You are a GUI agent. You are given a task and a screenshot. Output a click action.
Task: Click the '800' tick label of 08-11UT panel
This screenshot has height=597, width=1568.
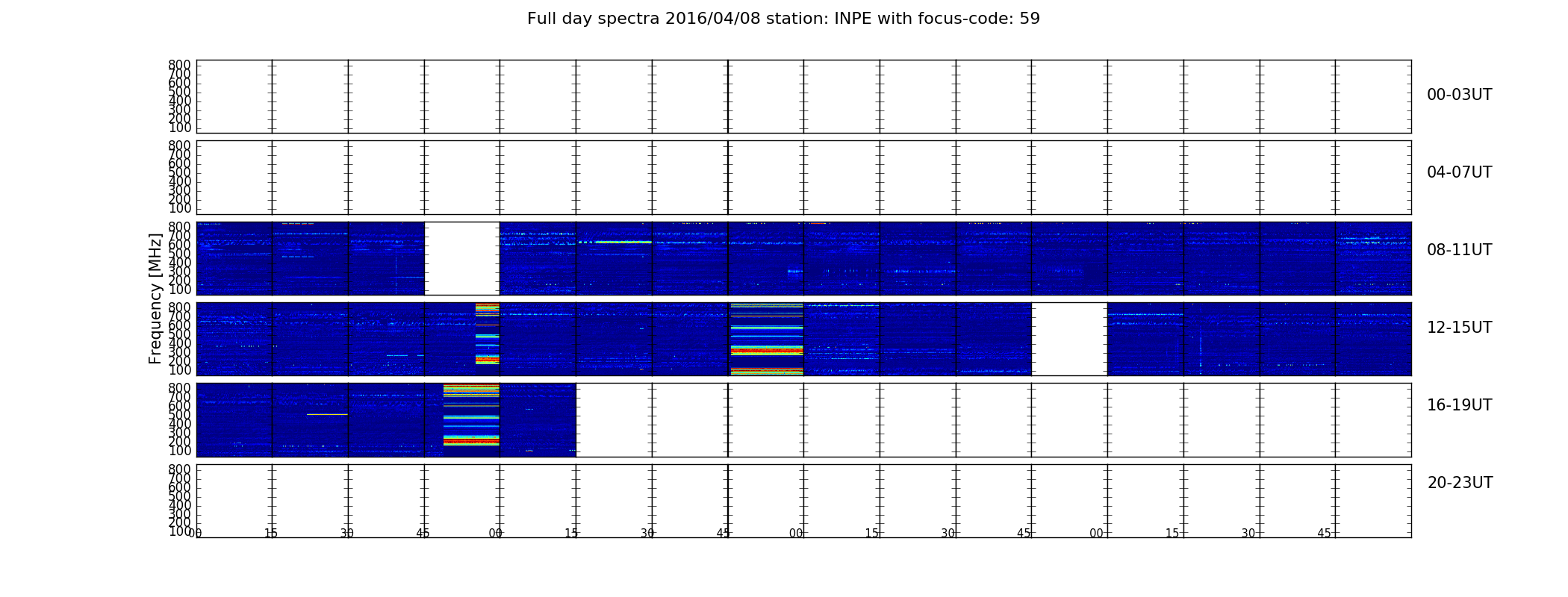(x=179, y=227)
